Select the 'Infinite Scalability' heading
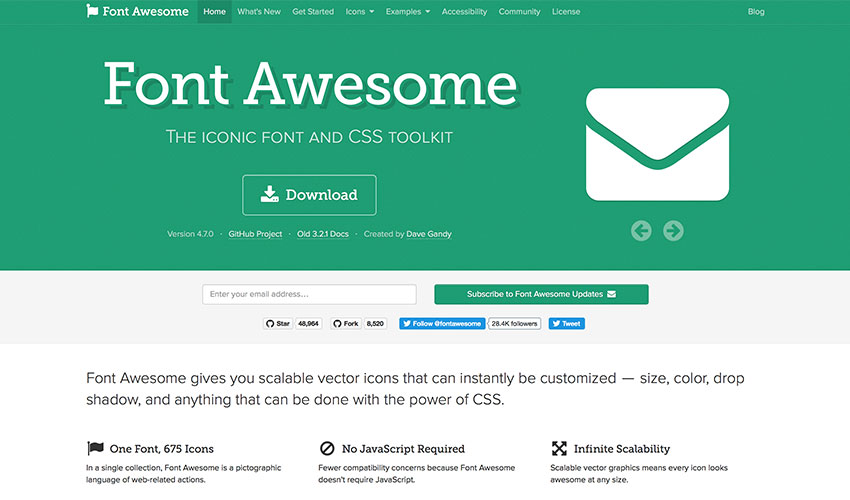The image size is (850, 500). click(622, 449)
